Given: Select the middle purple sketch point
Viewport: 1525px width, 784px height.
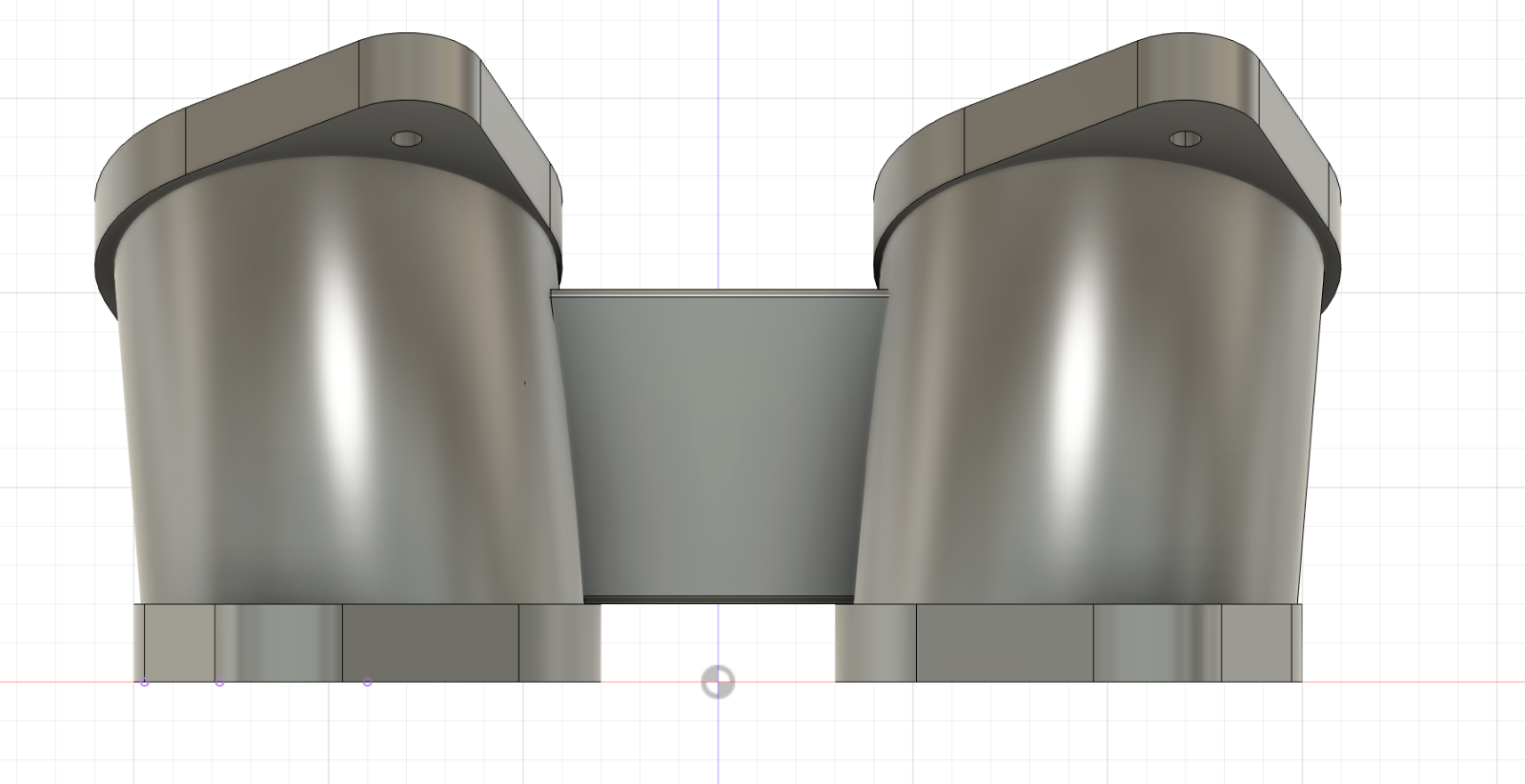Looking at the screenshot, I should tap(219, 682).
